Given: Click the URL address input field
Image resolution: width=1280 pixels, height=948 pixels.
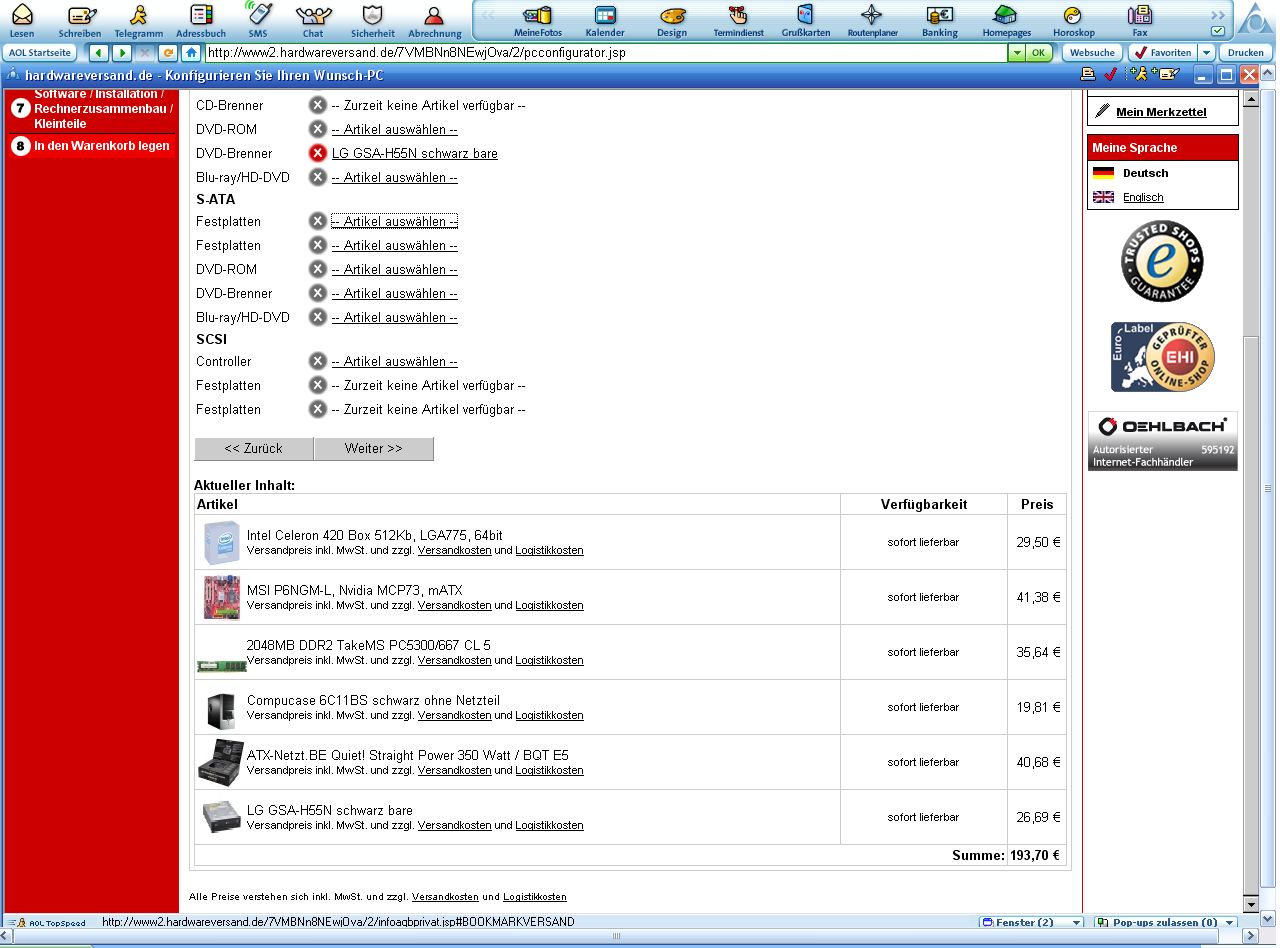Looking at the screenshot, I should (605, 53).
